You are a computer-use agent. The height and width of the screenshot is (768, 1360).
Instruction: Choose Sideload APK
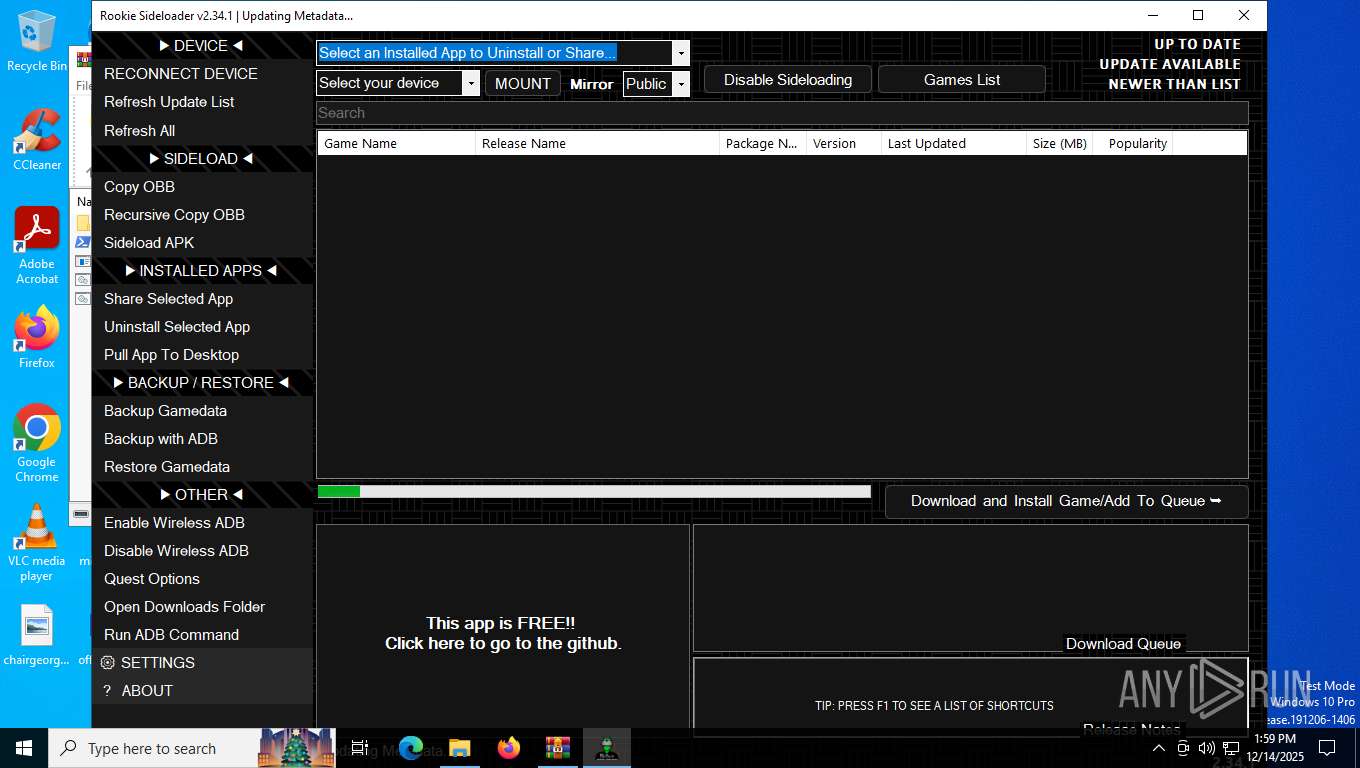(202, 243)
